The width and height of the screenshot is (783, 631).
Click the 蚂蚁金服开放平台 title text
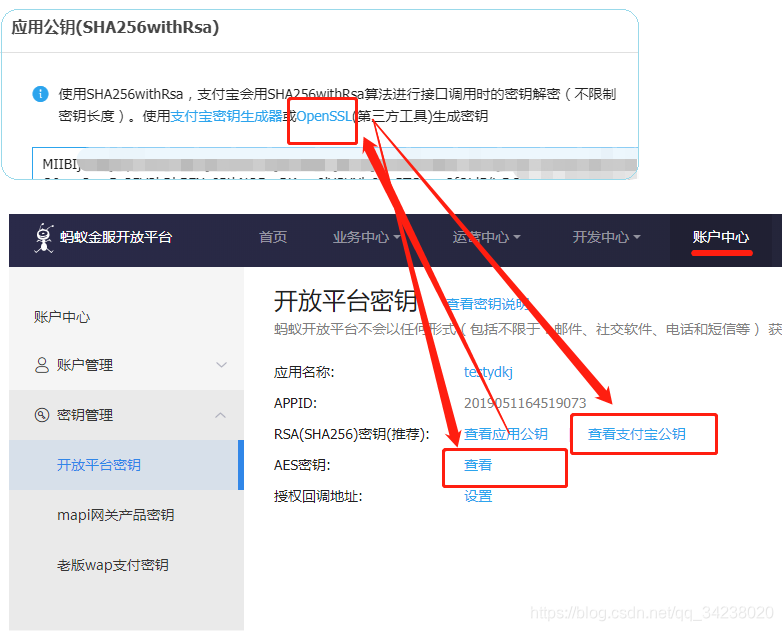116,237
